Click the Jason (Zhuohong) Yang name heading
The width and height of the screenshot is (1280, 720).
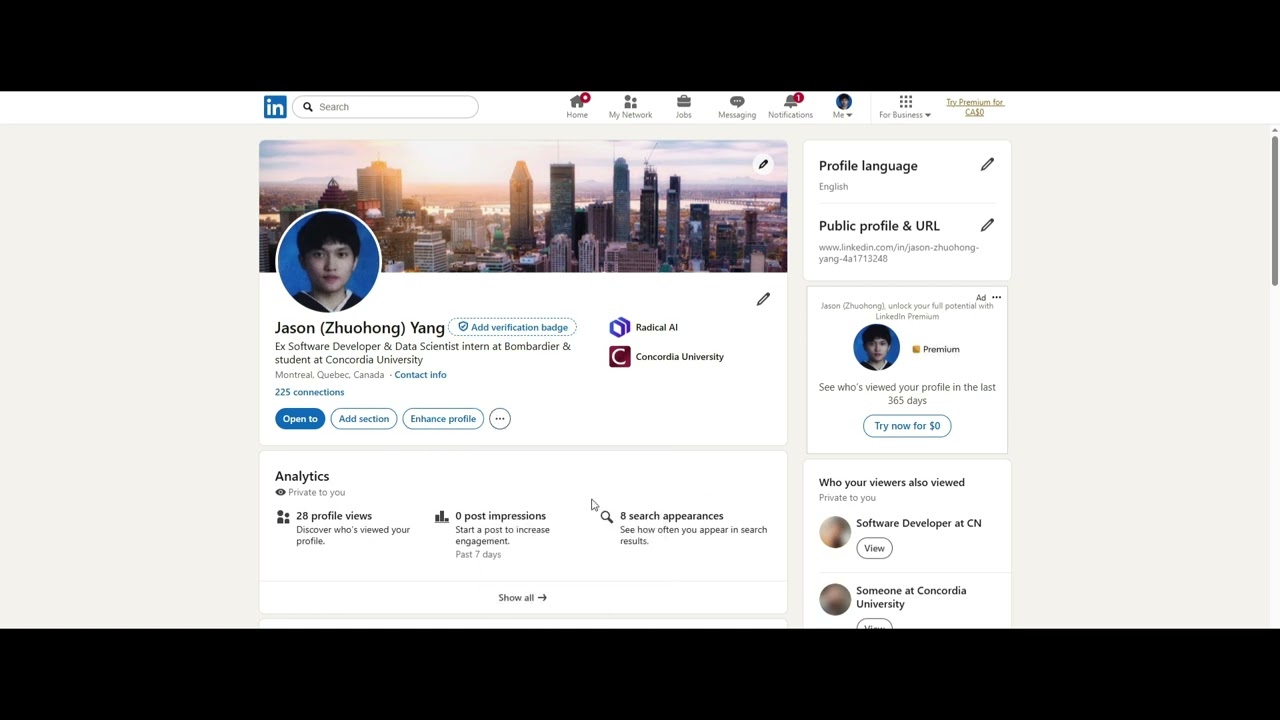coord(360,328)
